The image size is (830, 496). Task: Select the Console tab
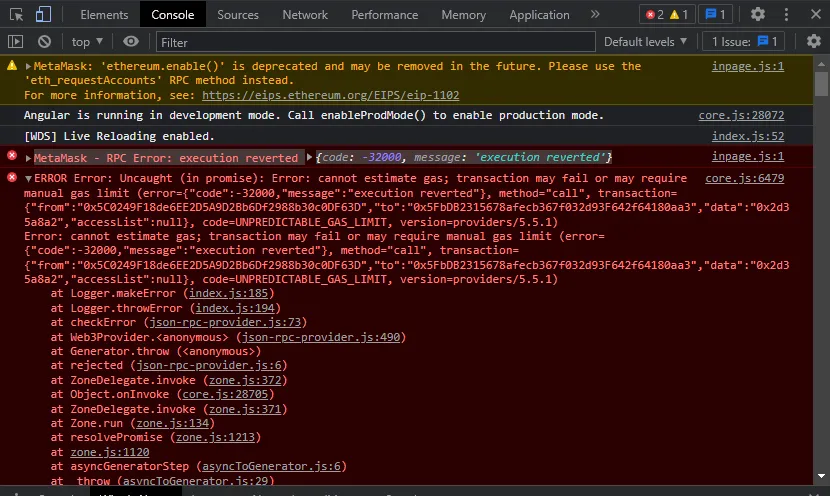[173, 15]
